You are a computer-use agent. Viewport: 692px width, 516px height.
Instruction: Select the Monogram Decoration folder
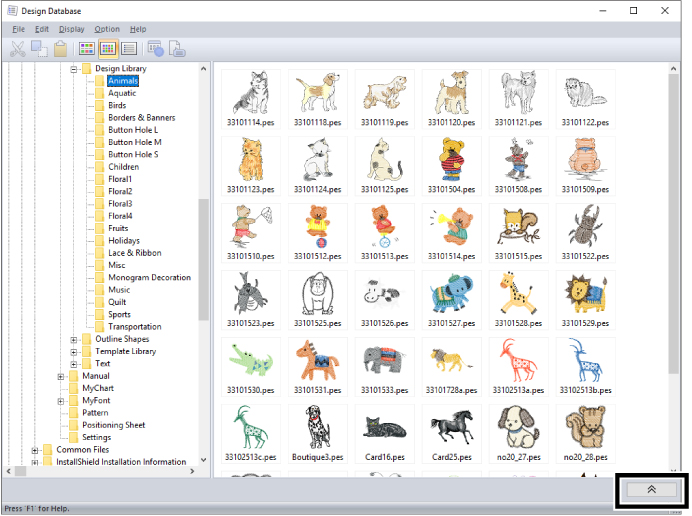coord(149,278)
